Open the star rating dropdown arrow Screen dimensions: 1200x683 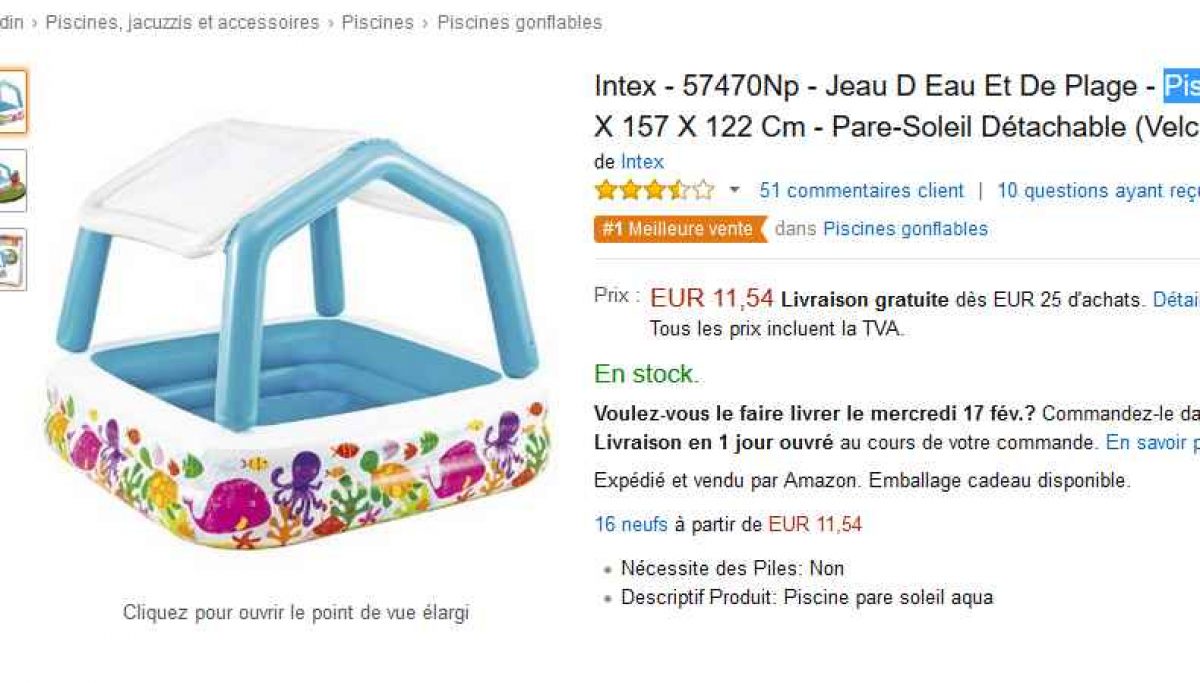pyautogui.click(x=735, y=190)
